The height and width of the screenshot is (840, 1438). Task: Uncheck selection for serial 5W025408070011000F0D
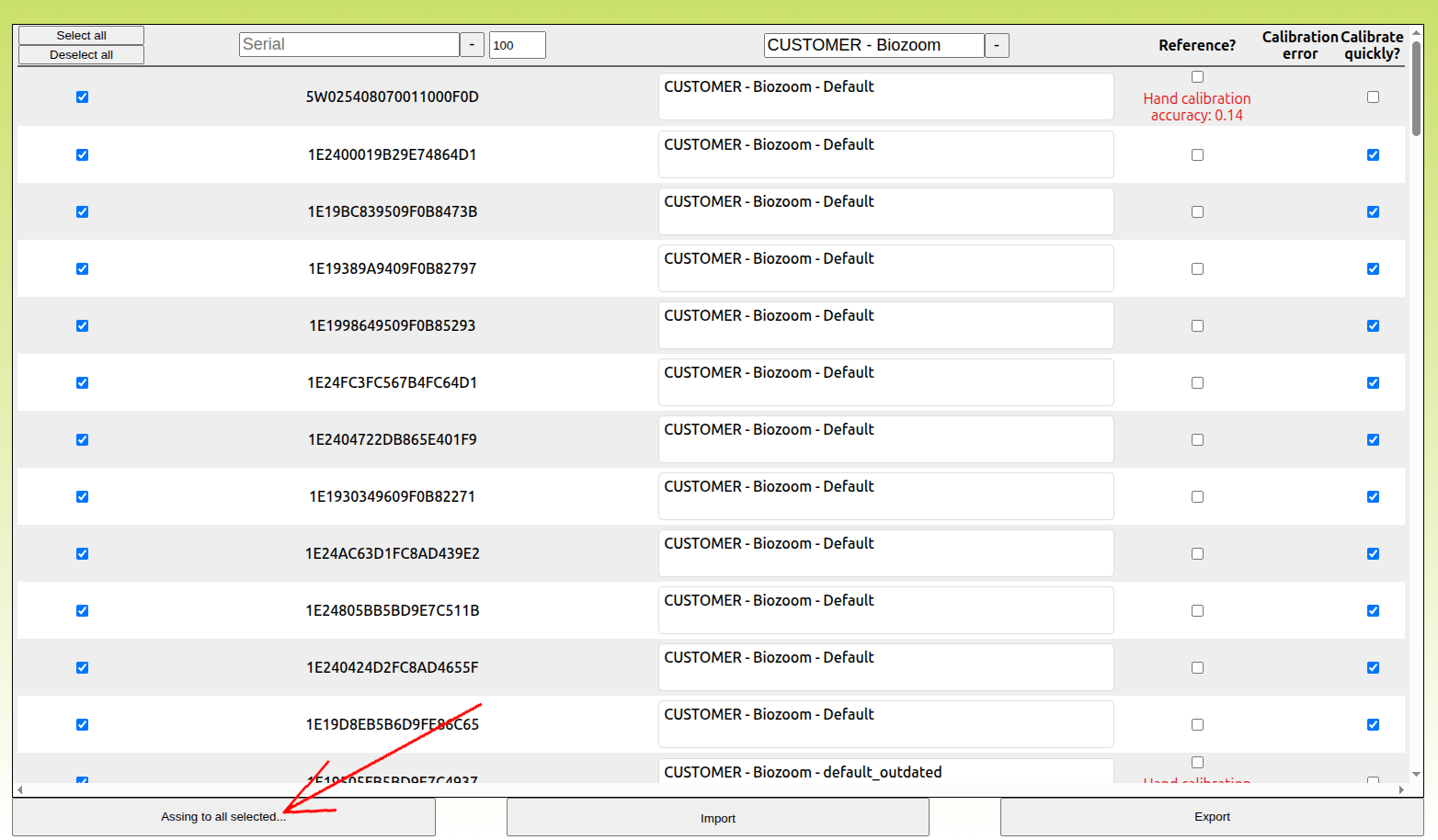click(83, 97)
